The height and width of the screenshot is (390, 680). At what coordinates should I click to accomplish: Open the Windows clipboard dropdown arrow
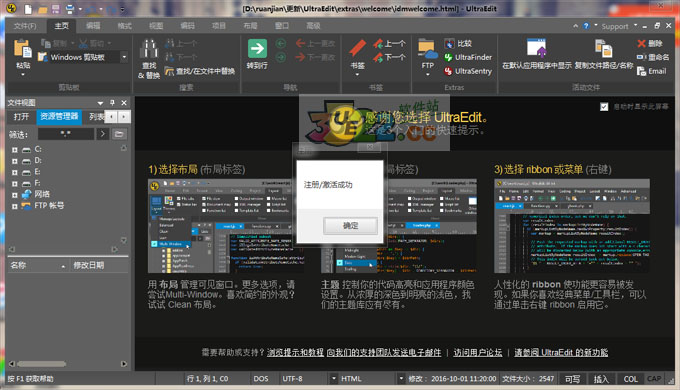pos(124,57)
